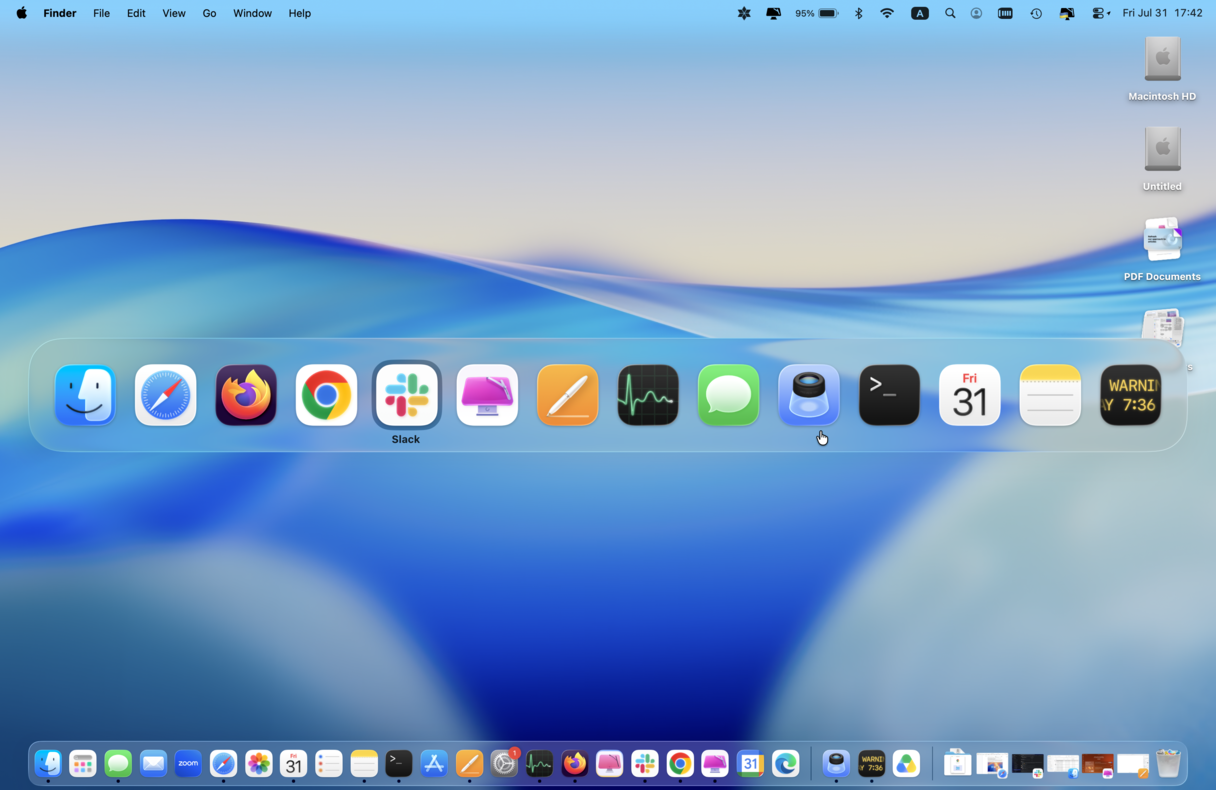The image size is (1216, 790).
Task: Open System Settings with badge in Dock
Action: coord(504,764)
